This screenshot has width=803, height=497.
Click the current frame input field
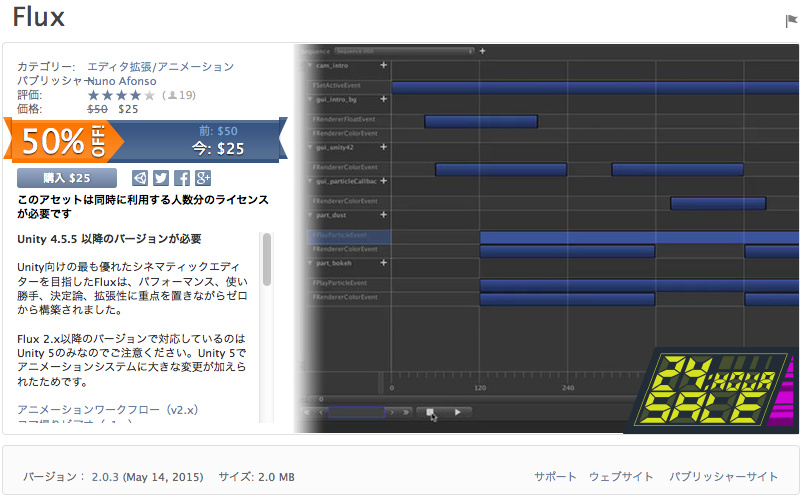click(356, 412)
